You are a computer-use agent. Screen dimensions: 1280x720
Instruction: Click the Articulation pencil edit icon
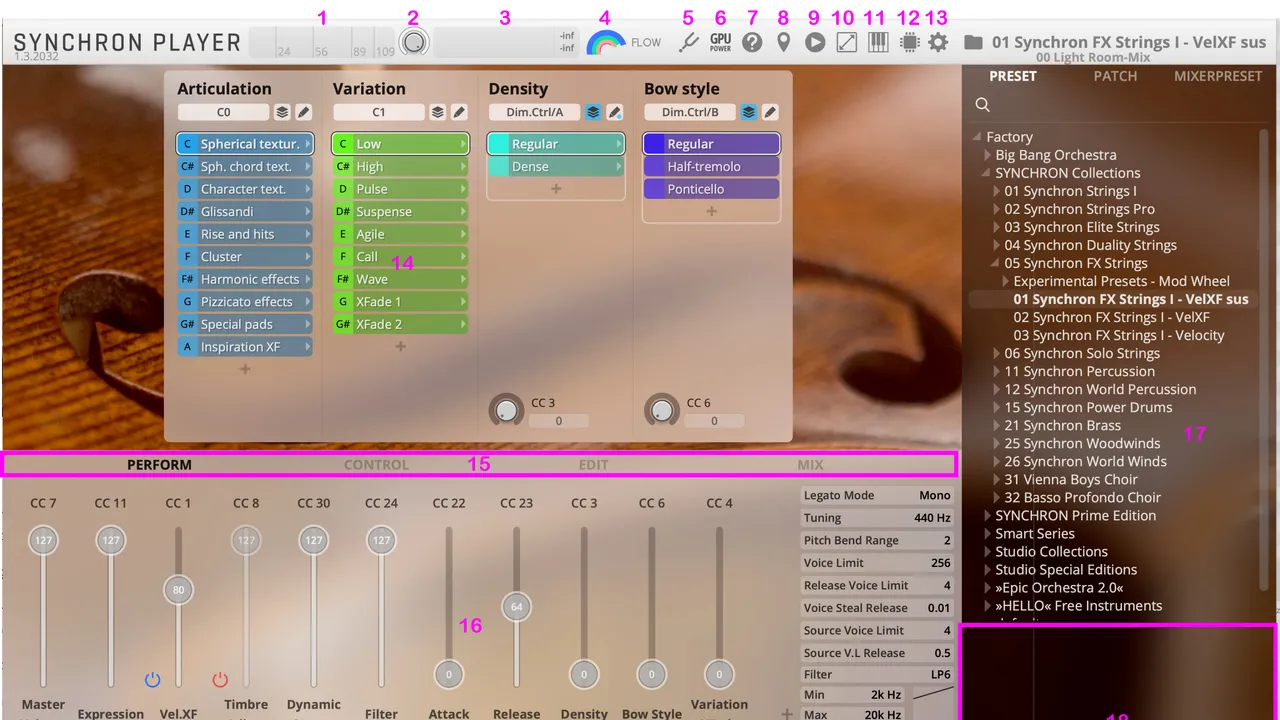304,112
